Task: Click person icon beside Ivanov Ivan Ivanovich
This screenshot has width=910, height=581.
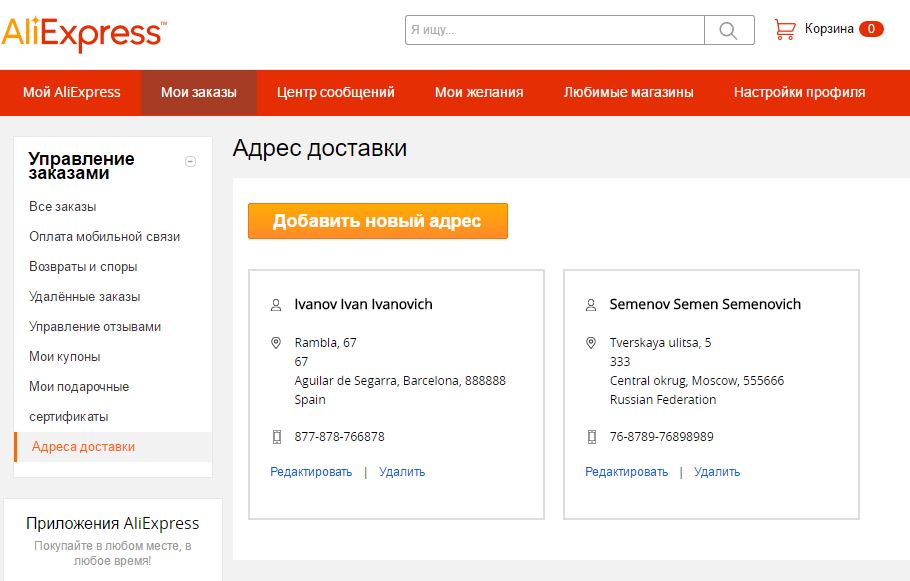Action: [277, 304]
